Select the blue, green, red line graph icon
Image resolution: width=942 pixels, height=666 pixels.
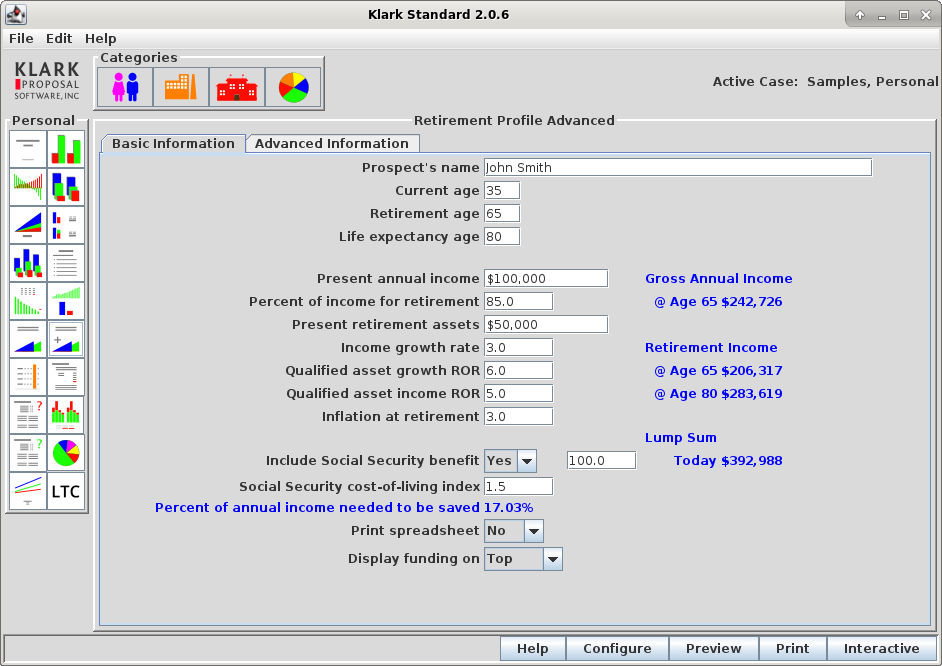click(x=28, y=491)
